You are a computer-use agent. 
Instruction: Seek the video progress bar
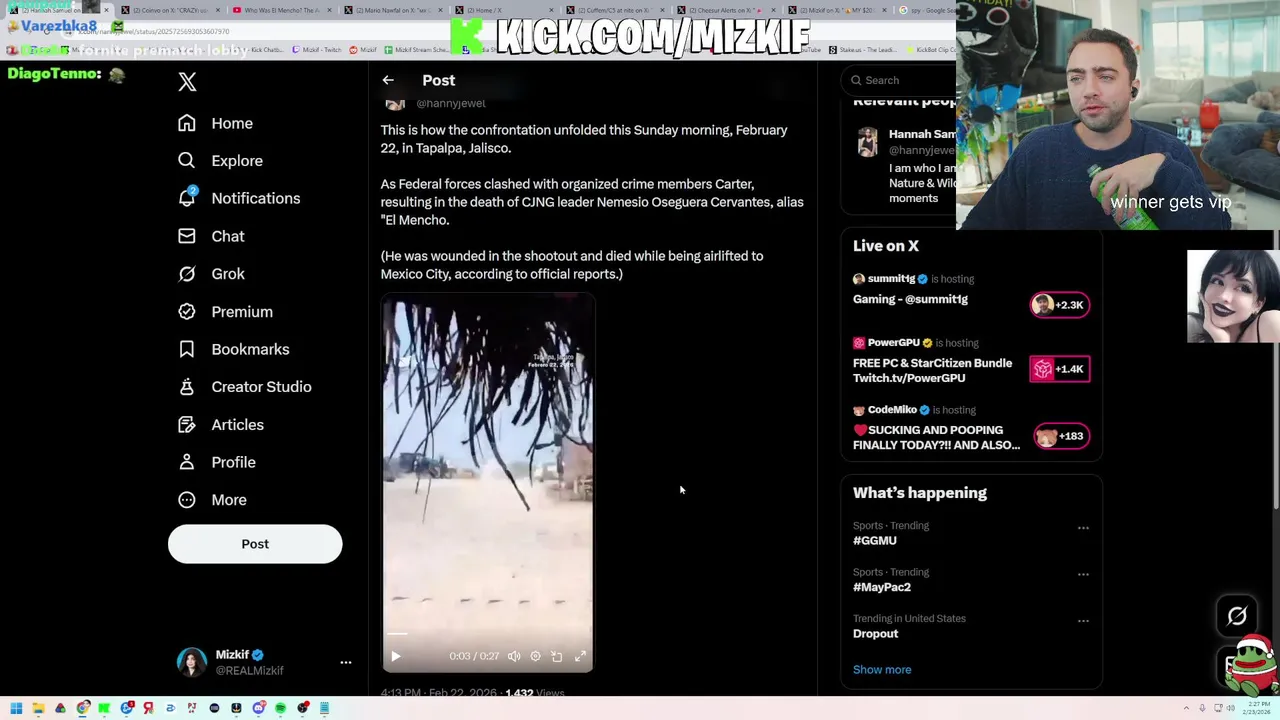(x=487, y=634)
